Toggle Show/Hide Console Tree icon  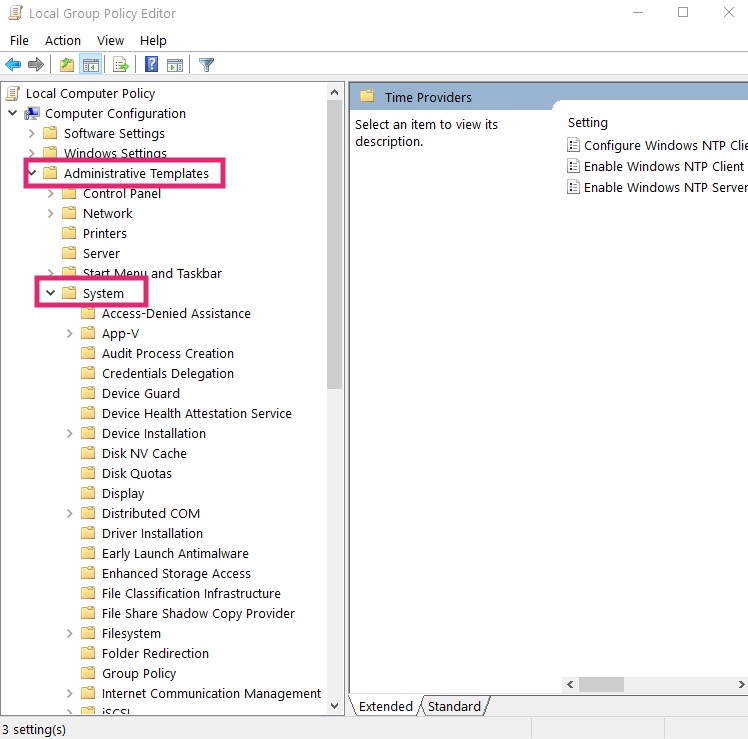pyautogui.click(x=91, y=64)
